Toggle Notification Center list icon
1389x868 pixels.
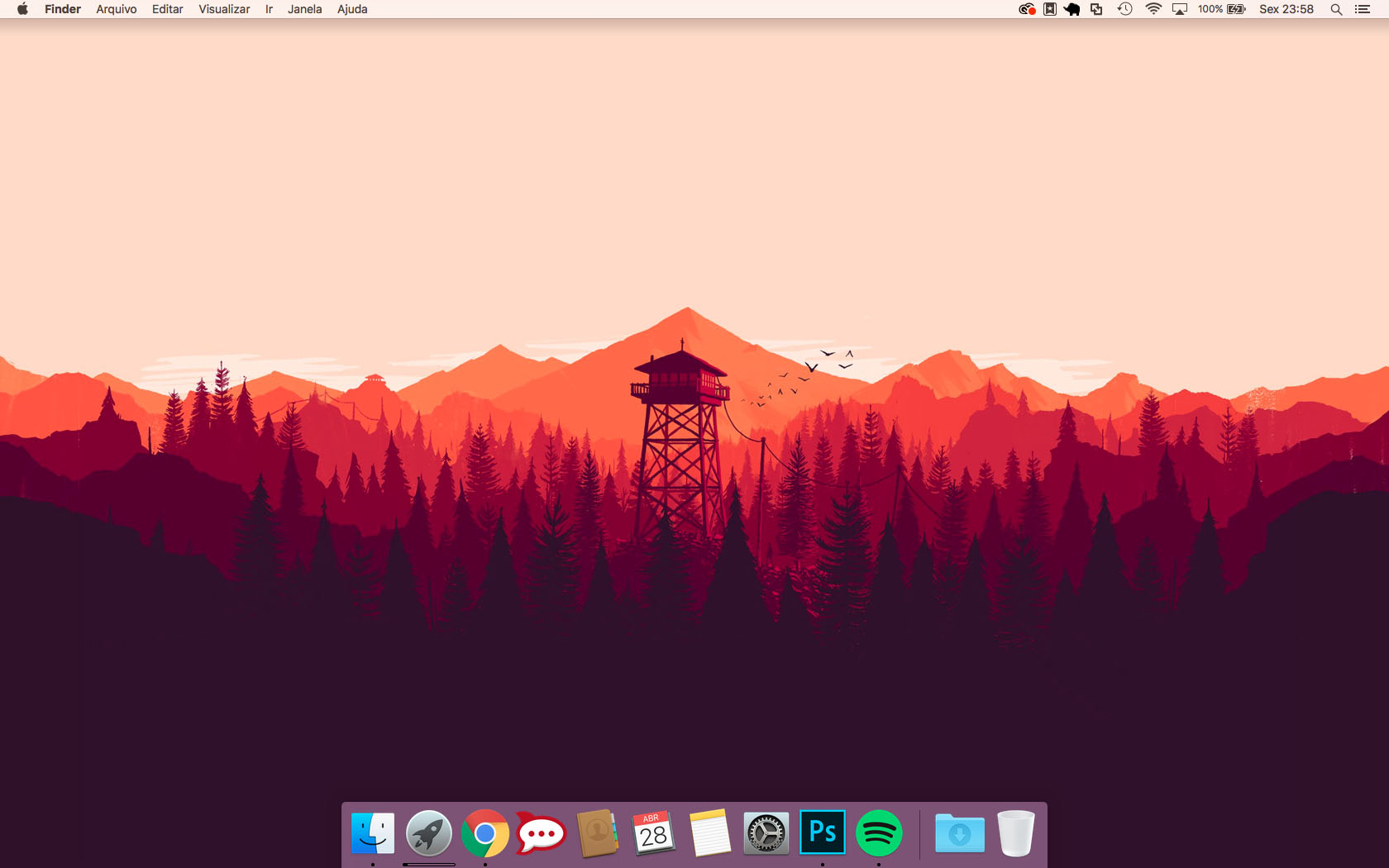point(1363,9)
